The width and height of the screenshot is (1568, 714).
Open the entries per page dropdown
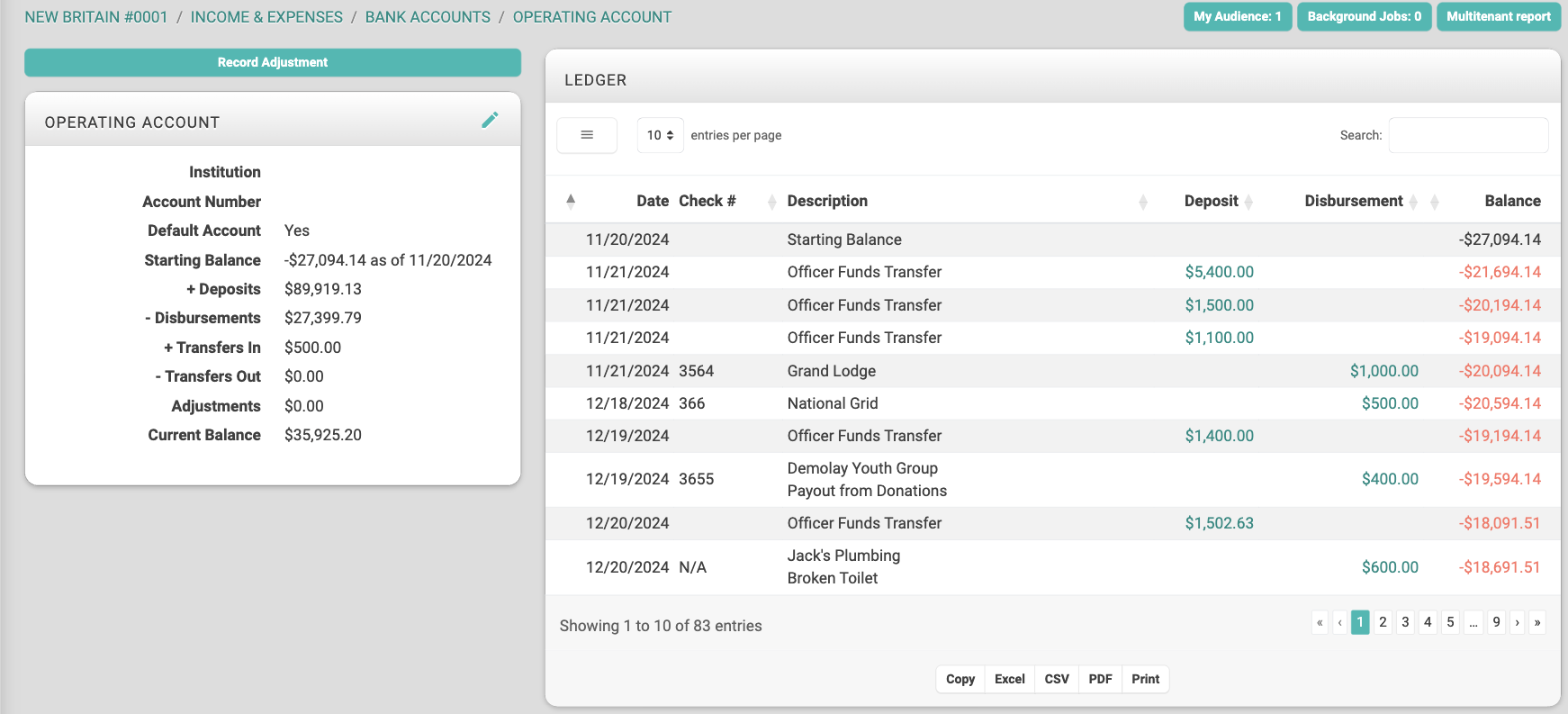(x=660, y=135)
